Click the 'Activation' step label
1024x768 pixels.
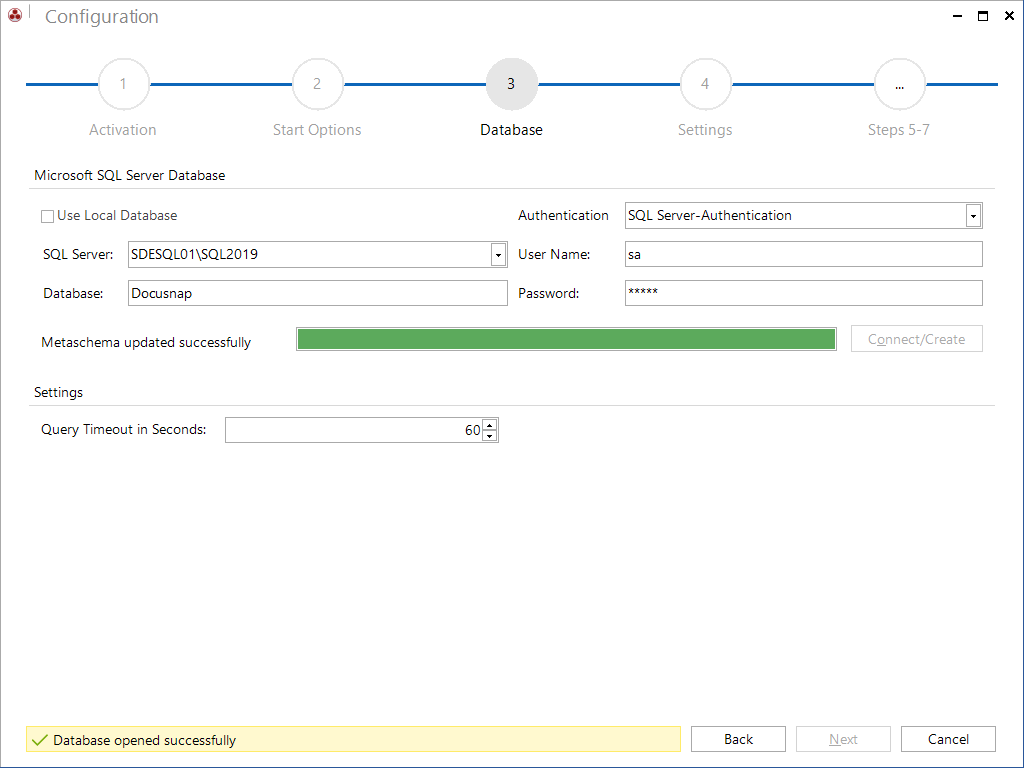[x=123, y=130]
